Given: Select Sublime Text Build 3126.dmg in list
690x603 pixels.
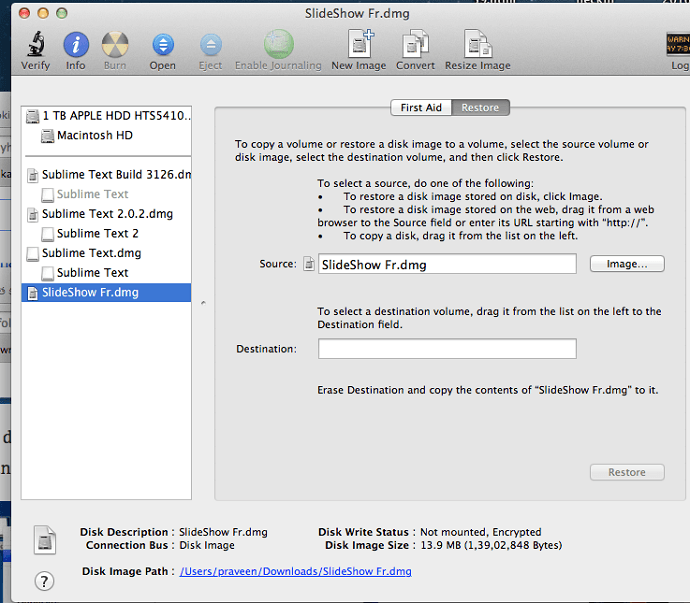Looking at the screenshot, I should 106,175.
